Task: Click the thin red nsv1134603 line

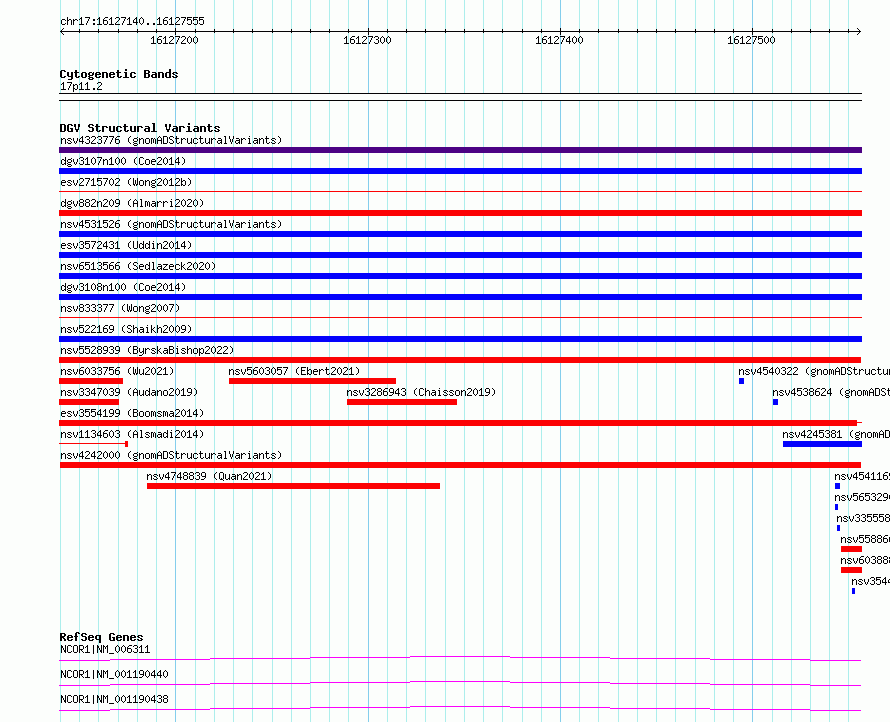Action: [93, 444]
